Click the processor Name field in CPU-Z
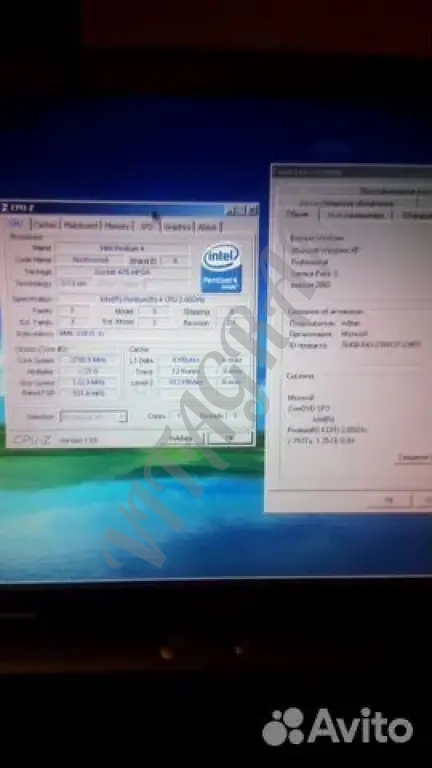Image resolution: width=432 pixels, height=768 pixels. [x=122, y=248]
